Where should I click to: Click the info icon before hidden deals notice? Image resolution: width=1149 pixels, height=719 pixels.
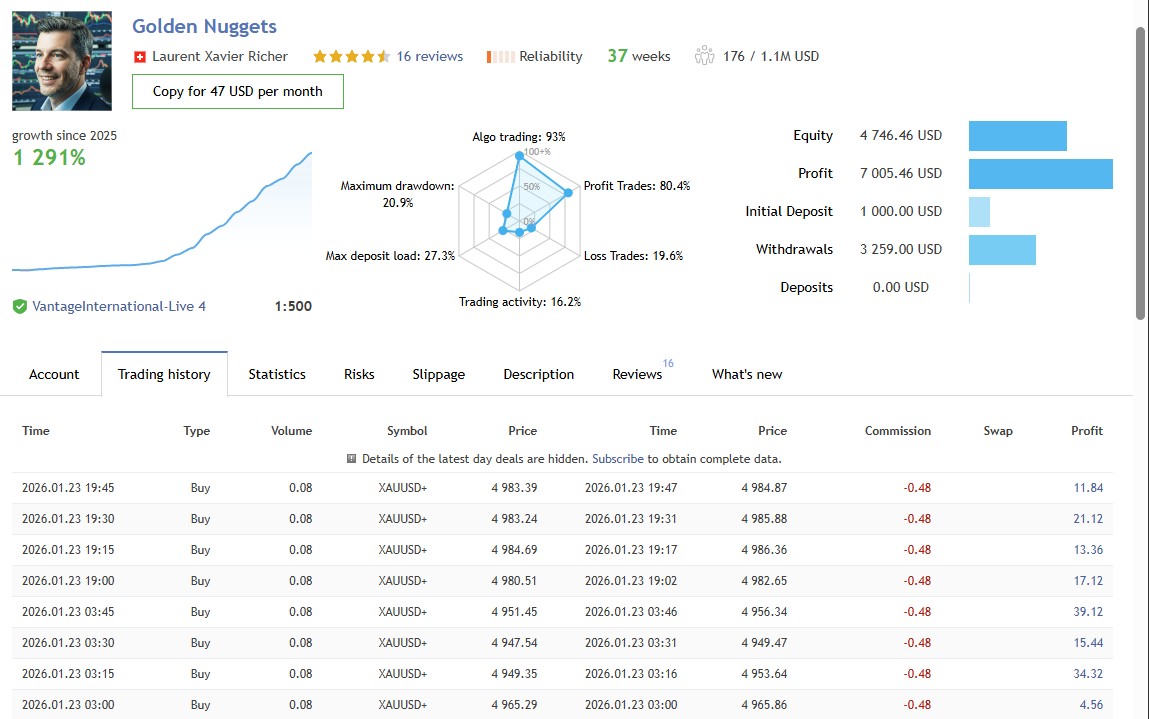click(x=351, y=459)
